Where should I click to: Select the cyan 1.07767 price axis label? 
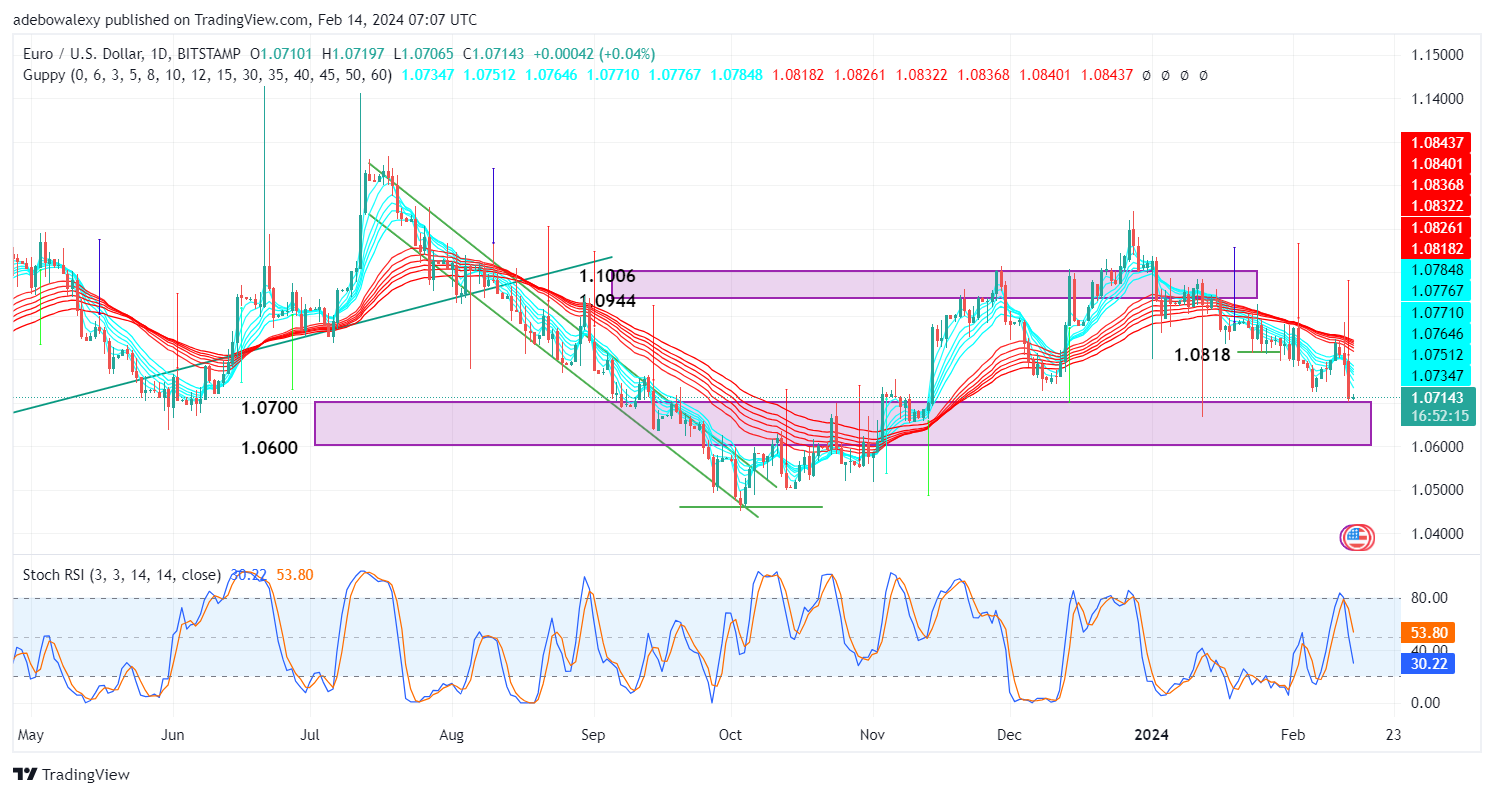click(1438, 290)
